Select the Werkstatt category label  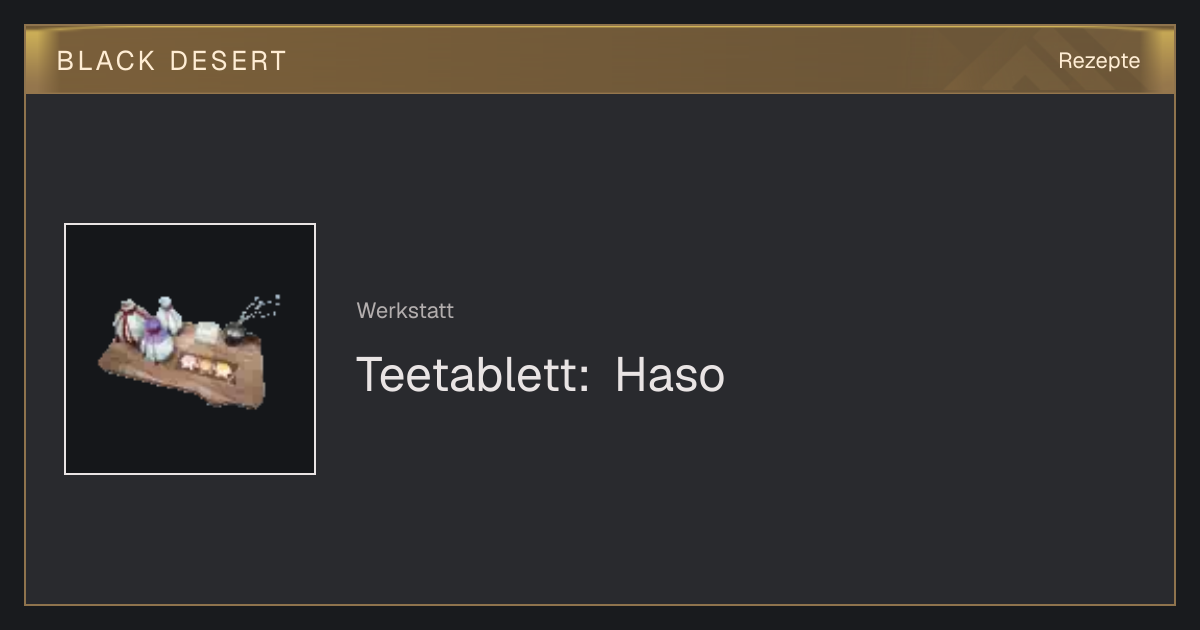pyautogui.click(x=405, y=311)
